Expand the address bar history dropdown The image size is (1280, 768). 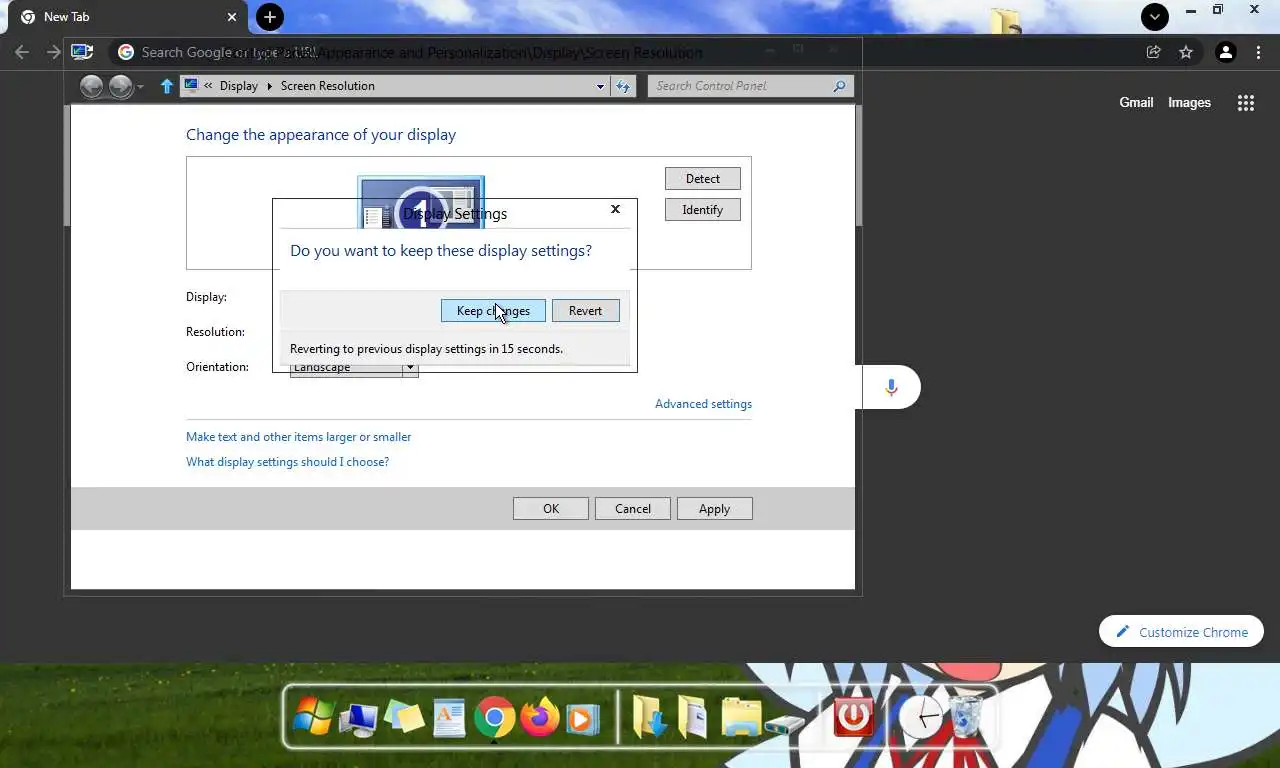600,86
